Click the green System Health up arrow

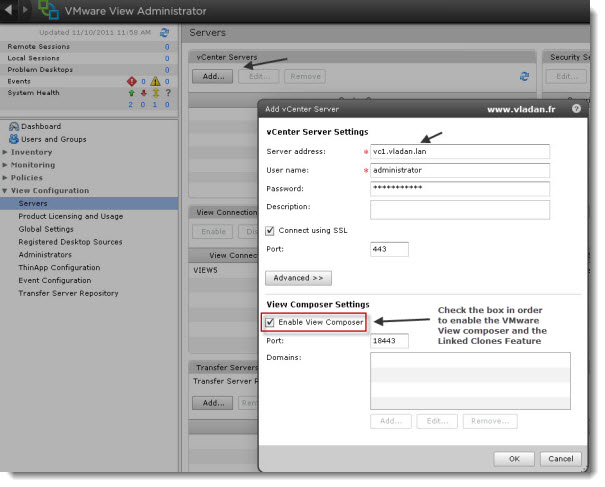tap(132, 93)
